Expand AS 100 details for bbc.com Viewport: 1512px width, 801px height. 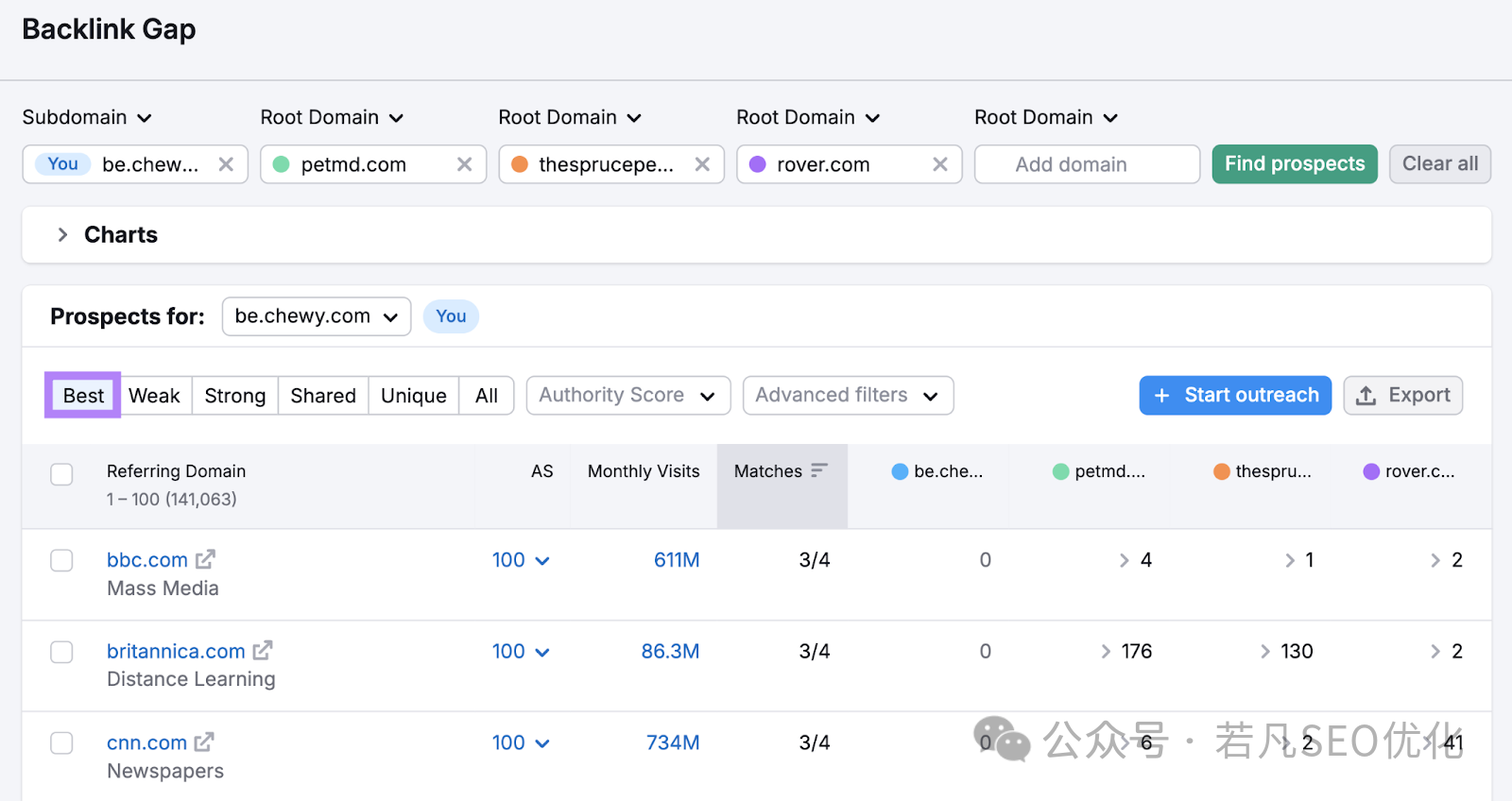[521, 560]
